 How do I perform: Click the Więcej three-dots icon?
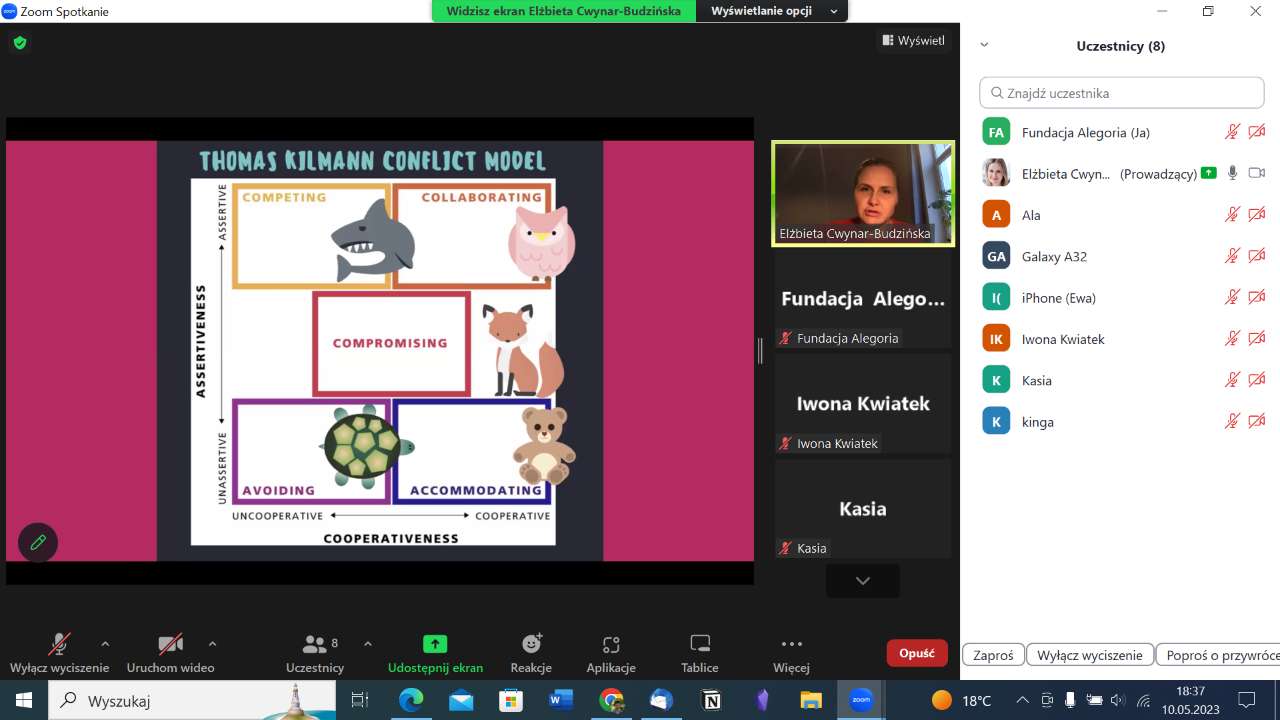(791, 644)
